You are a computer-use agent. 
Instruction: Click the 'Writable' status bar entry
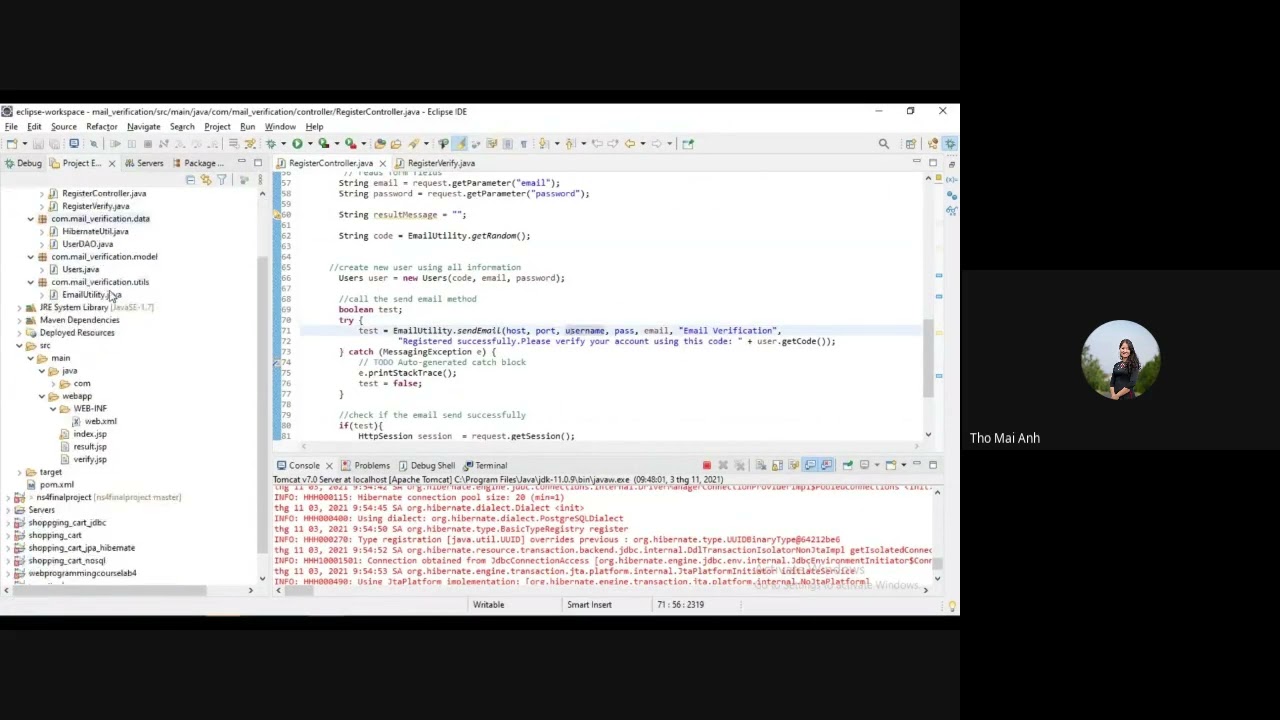[488, 604]
